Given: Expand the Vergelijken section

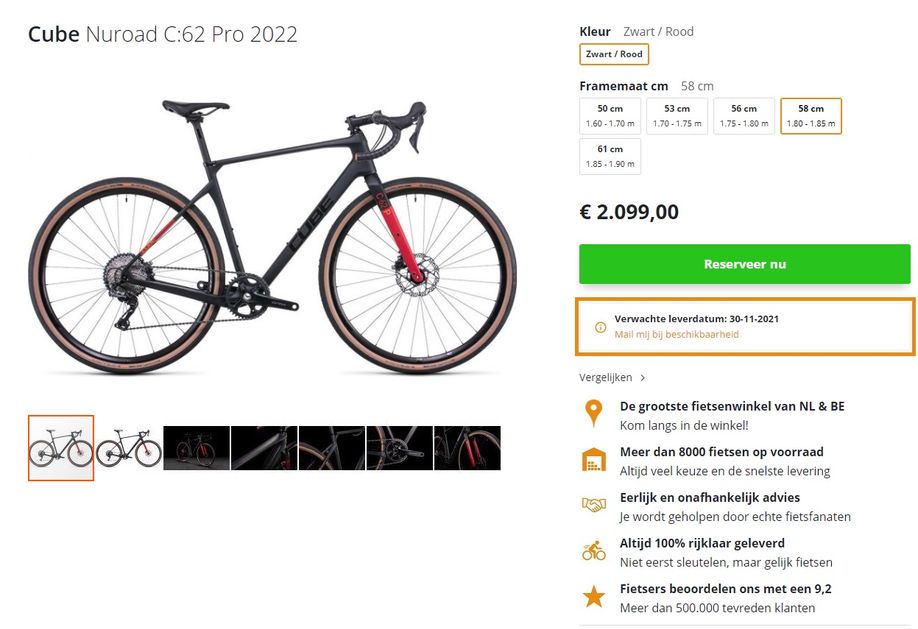Looking at the screenshot, I should pyautogui.click(x=608, y=377).
